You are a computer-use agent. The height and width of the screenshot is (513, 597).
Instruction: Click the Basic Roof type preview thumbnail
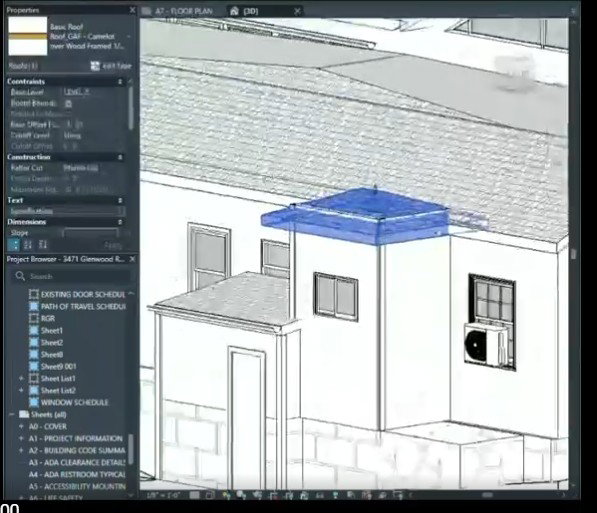coord(28,36)
